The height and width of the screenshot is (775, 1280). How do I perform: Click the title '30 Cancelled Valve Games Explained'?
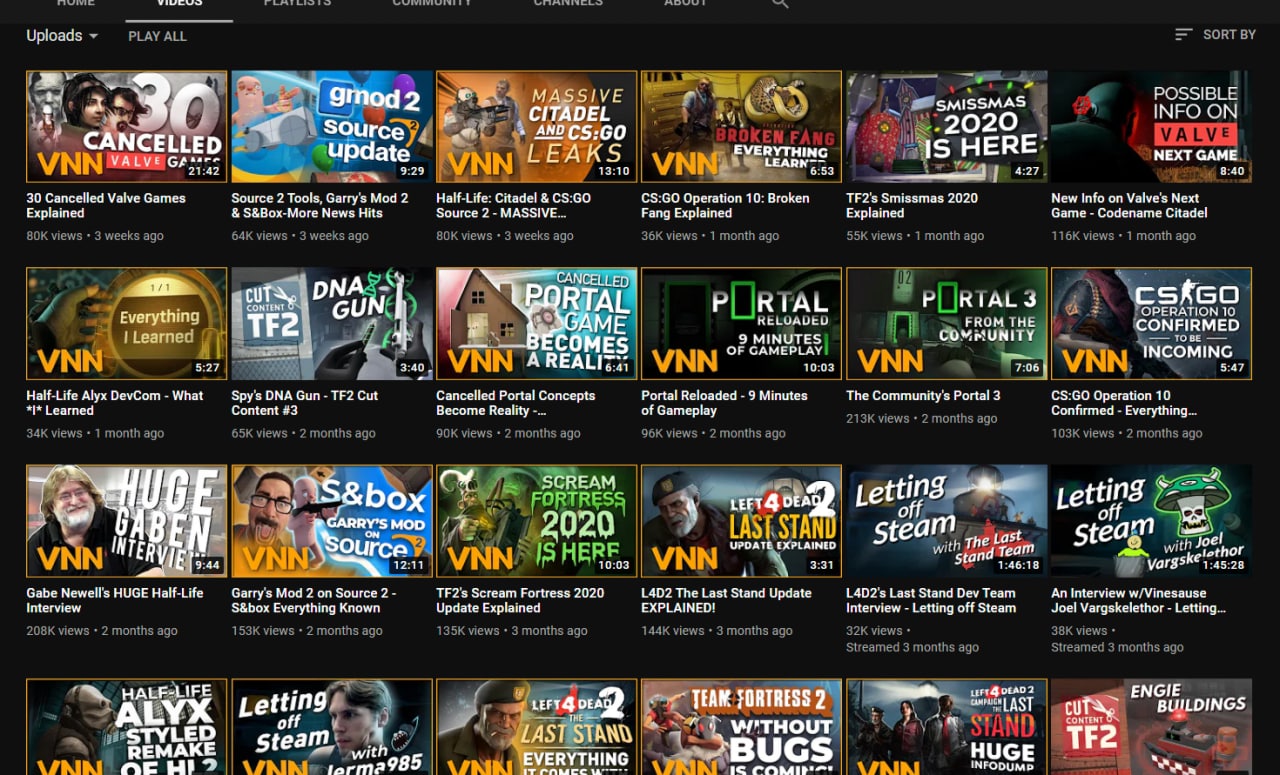pyautogui.click(x=106, y=205)
